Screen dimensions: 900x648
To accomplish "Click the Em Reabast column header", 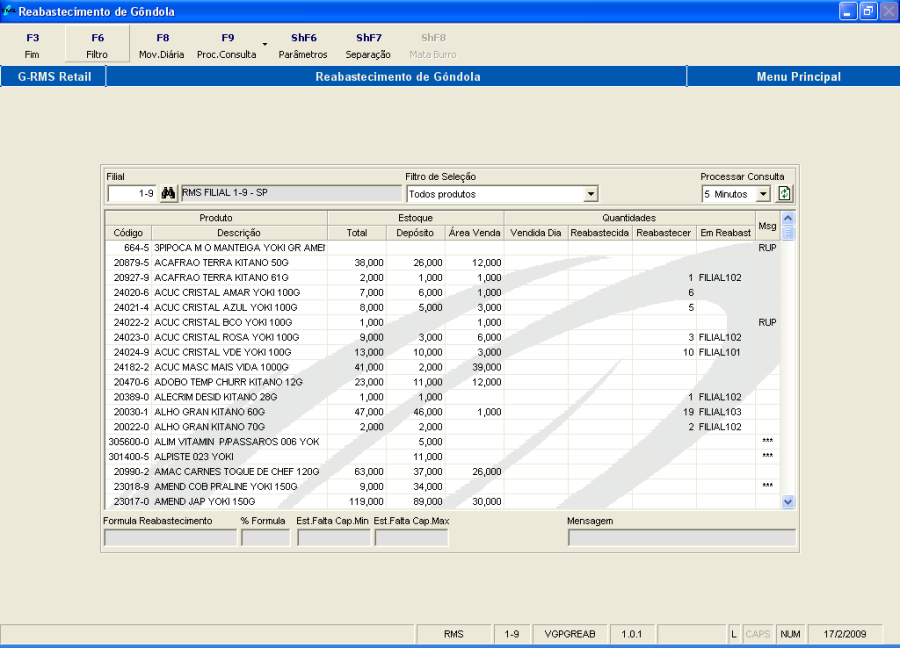I will (726, 233).
